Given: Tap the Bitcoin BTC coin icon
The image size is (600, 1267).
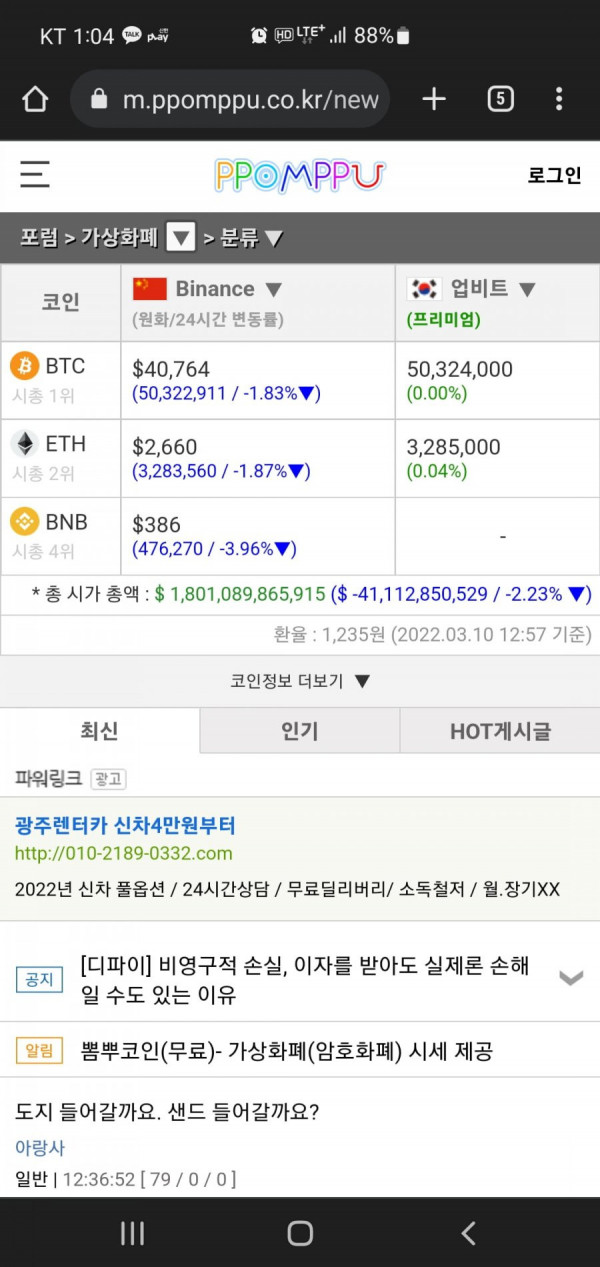Looking at the screenshot, I should click(25, 366).
